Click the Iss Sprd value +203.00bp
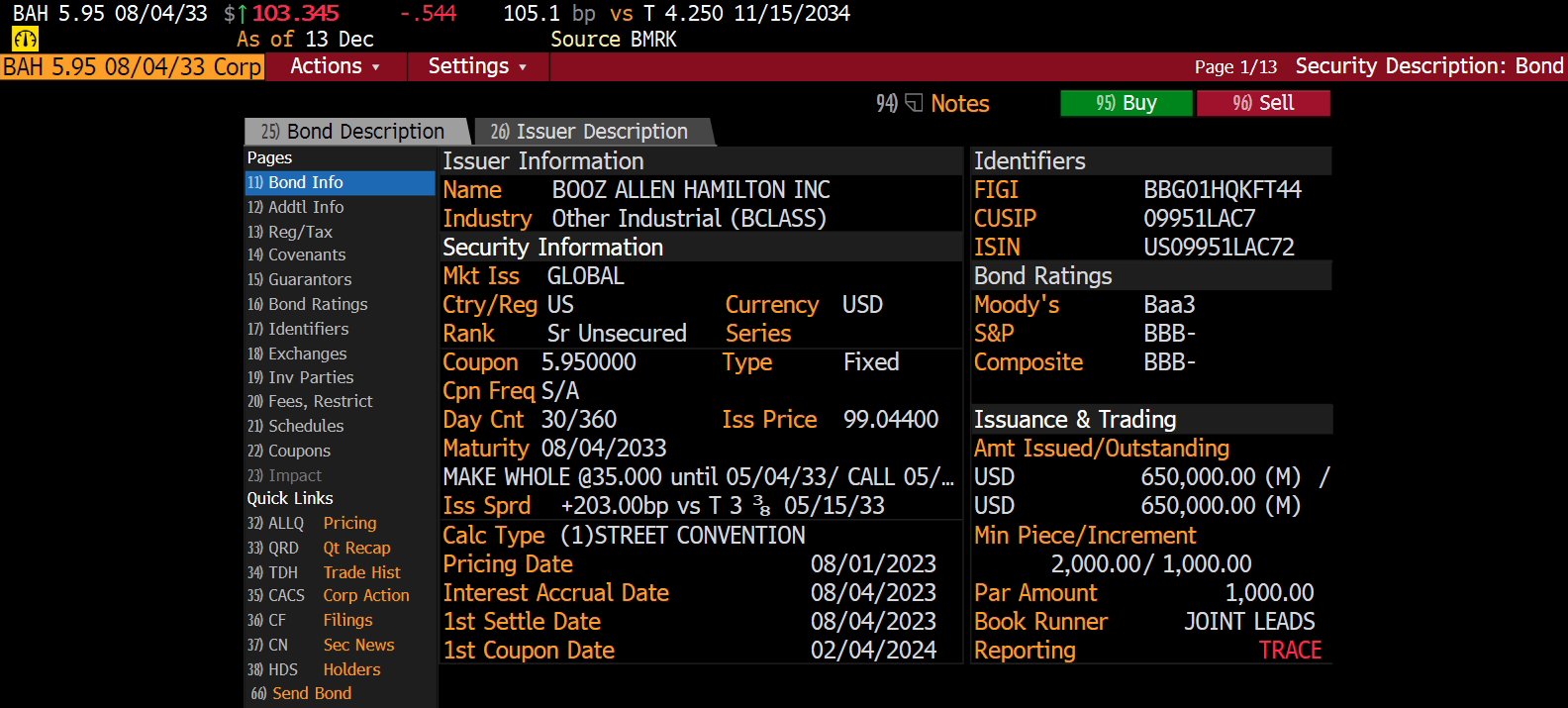Screen dimensions: 1568x708 [x=615, y=506]
